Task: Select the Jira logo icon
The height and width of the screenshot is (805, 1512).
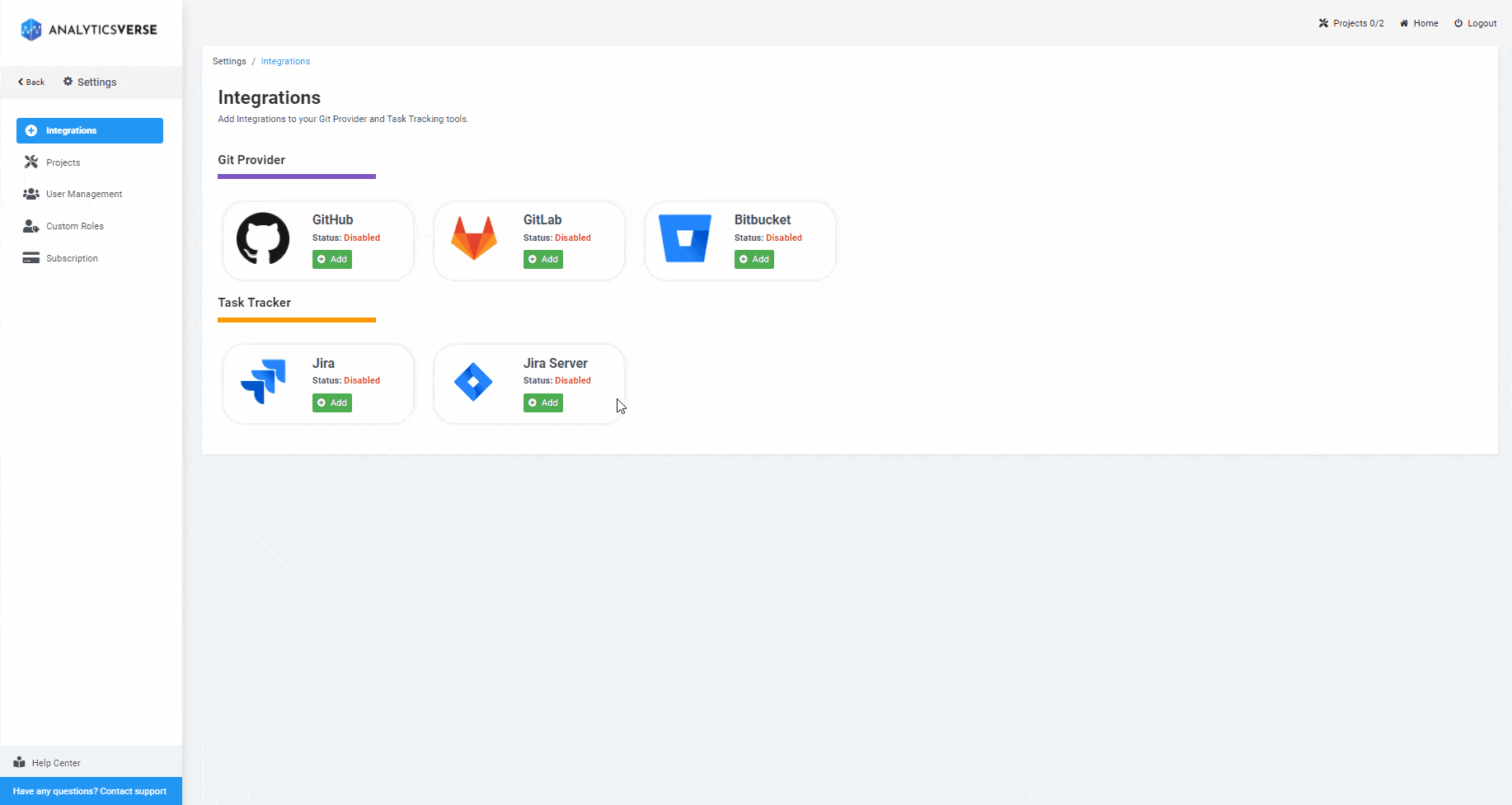Action: point(262,382)
